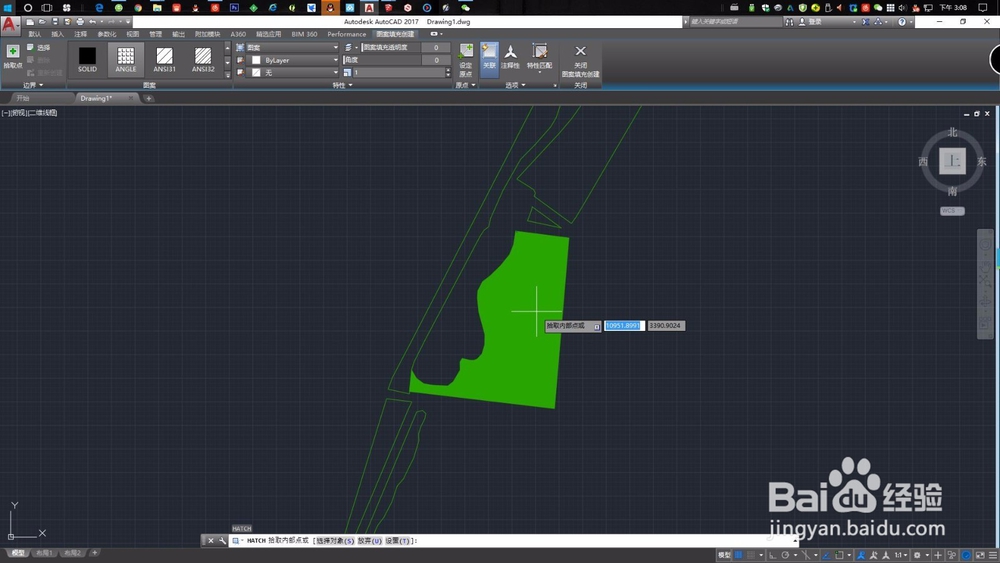Open the annotation scale 1:1 dropdown
Viewport: 1000px width, 563px height.
tap(900, 555)
